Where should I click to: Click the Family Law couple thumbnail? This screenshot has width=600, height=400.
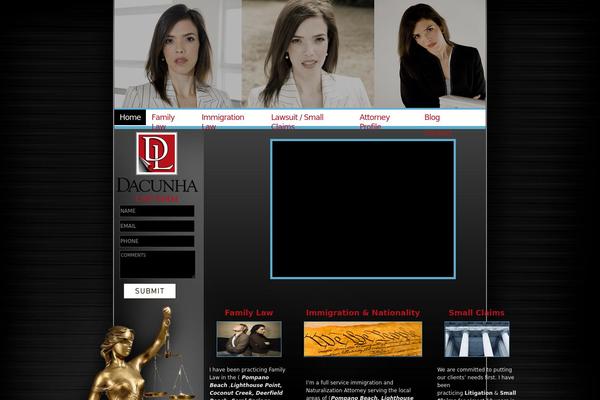click(249, 339)
